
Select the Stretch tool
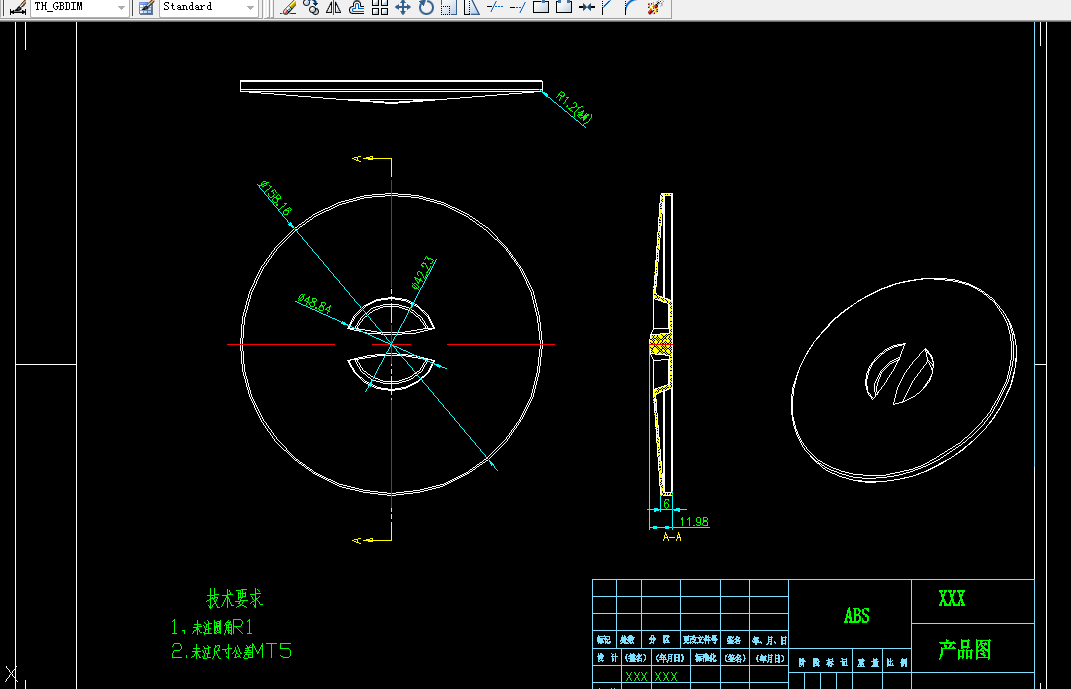click(471, 8)
